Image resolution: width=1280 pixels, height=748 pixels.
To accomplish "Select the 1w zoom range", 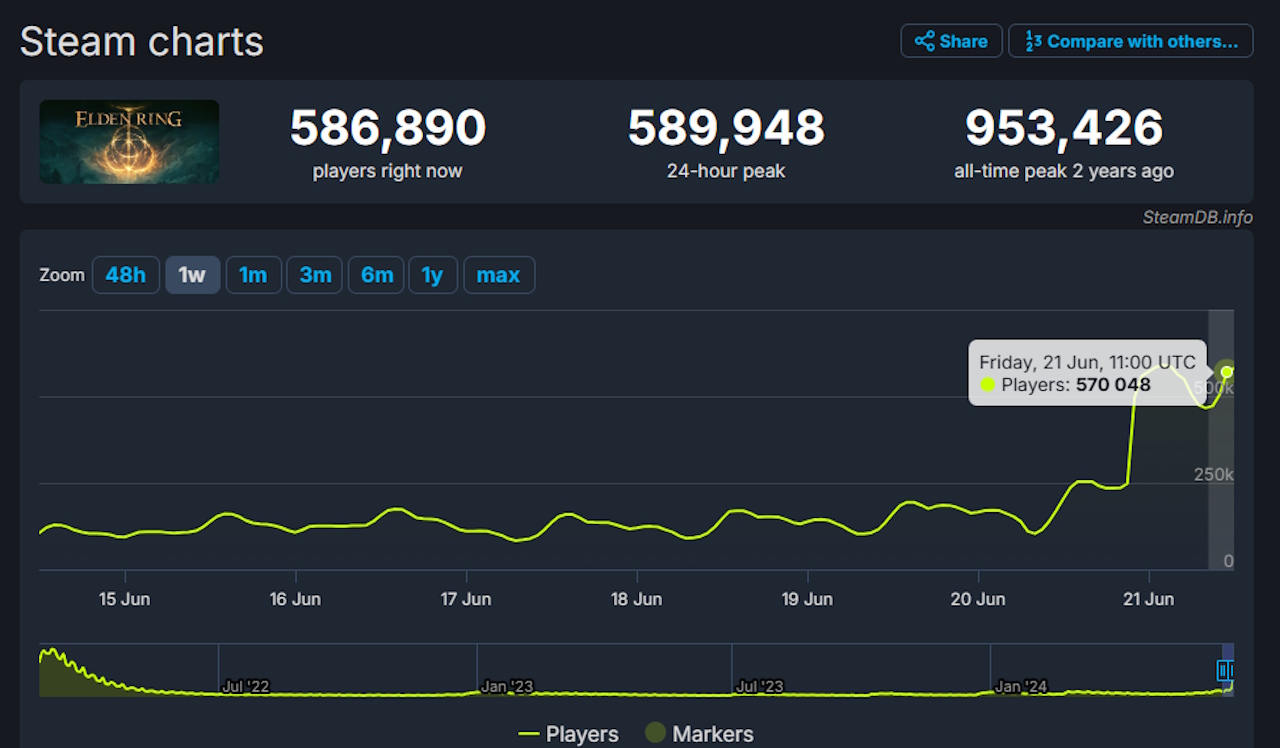I will (192, 275).
